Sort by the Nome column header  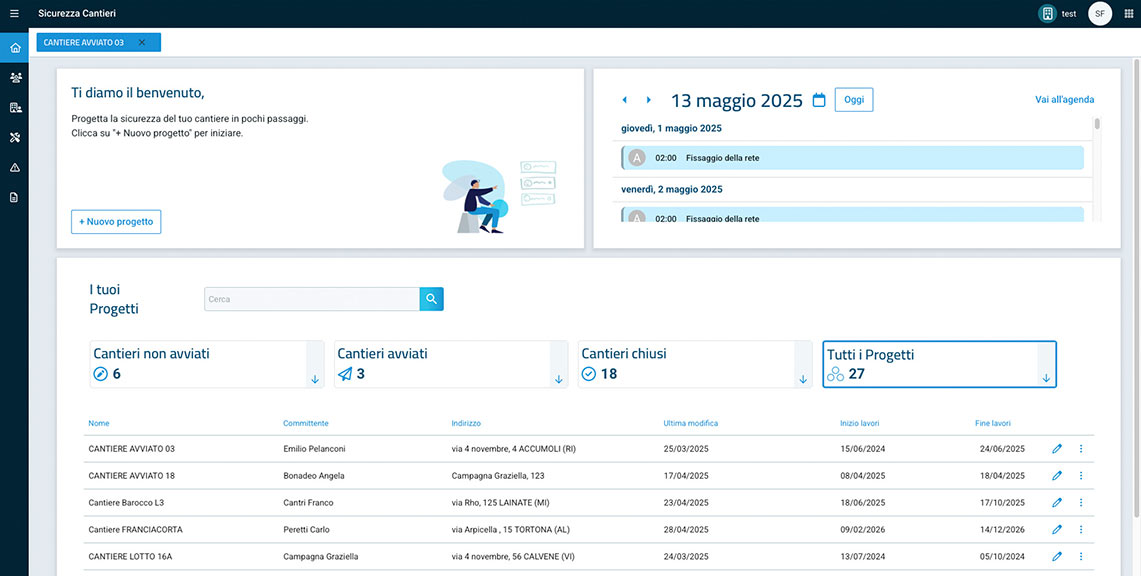(x=99, y=423)
